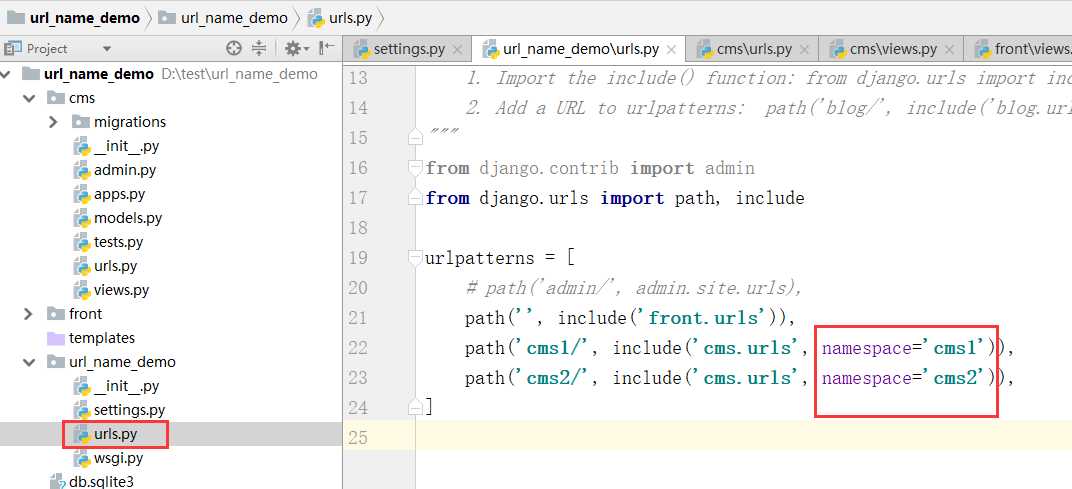1072x489 pixels.
Task: Toggle fold marker at line 17
Action: (x=415, y=198)
